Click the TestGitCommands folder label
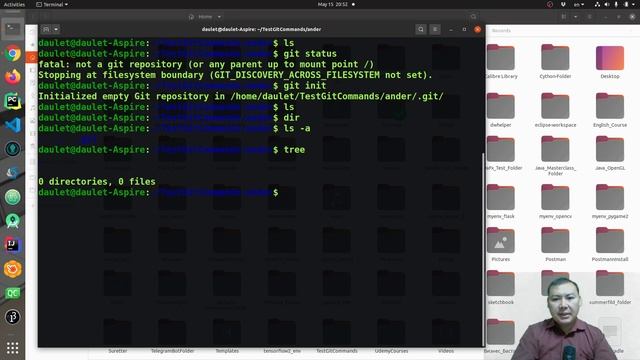The width and height of the screenshot is (640, 360). coord(336,351)
